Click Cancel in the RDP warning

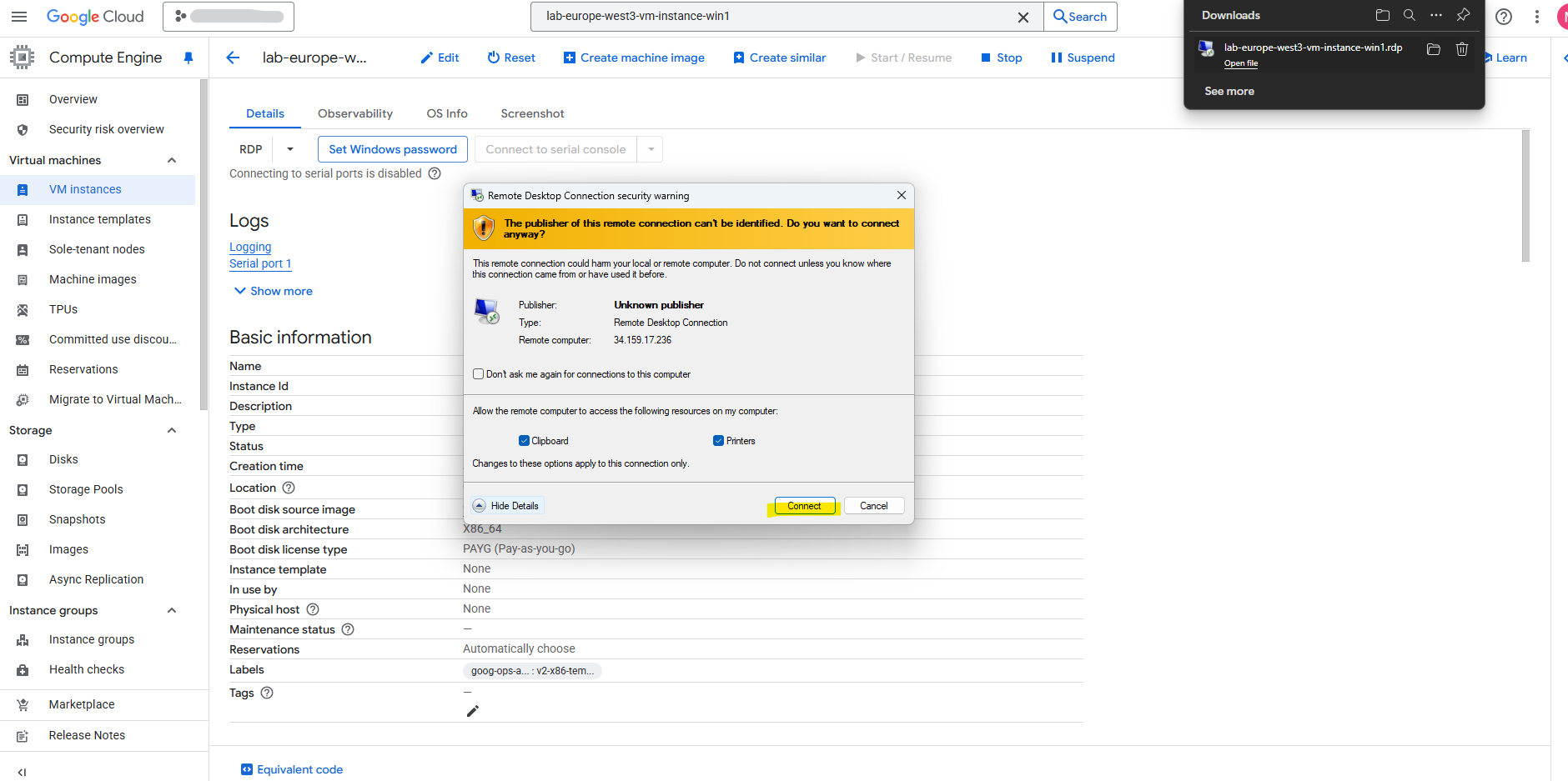pyautogui.click(x=874, y=506)
